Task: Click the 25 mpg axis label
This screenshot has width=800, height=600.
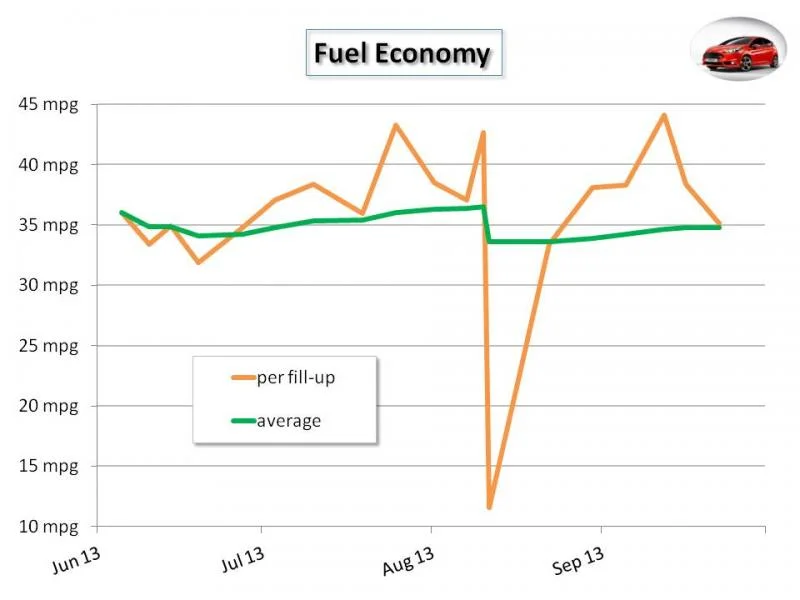Action: pos(48,346)
